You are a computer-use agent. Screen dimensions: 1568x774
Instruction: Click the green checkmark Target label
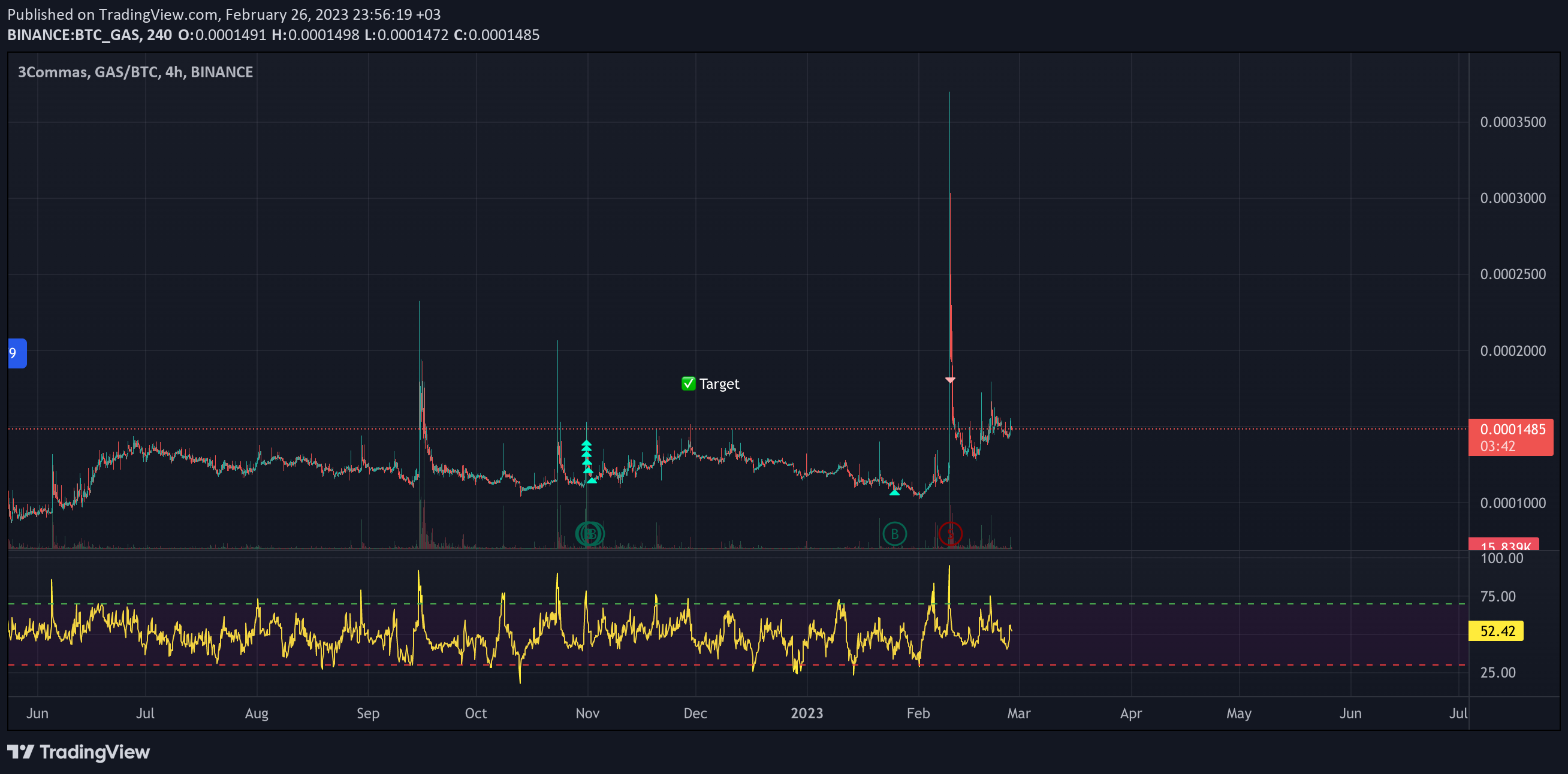pyautogui.click(x=710, y=384)
